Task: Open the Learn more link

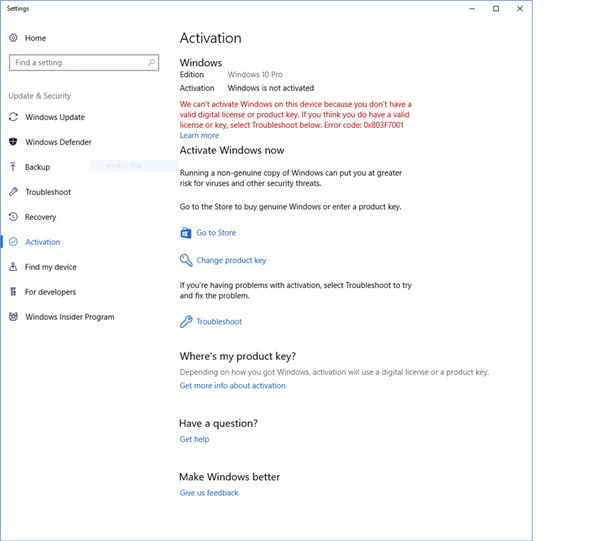Action: tap(199, 136)
